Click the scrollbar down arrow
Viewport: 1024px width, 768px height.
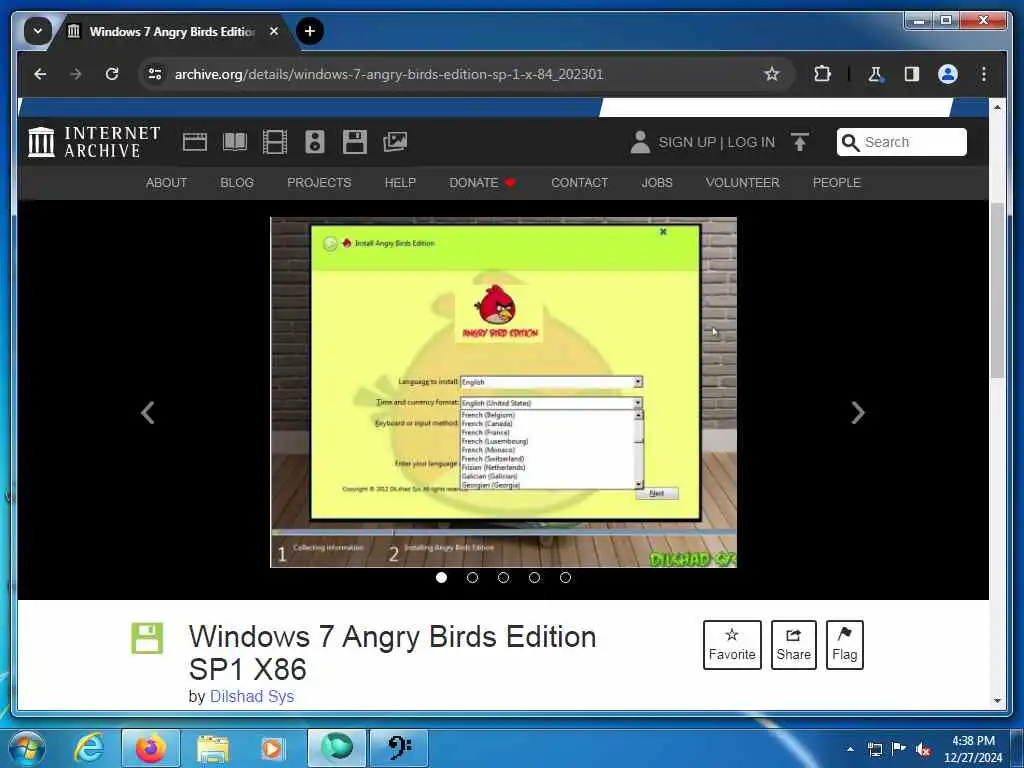click(997, 700)
